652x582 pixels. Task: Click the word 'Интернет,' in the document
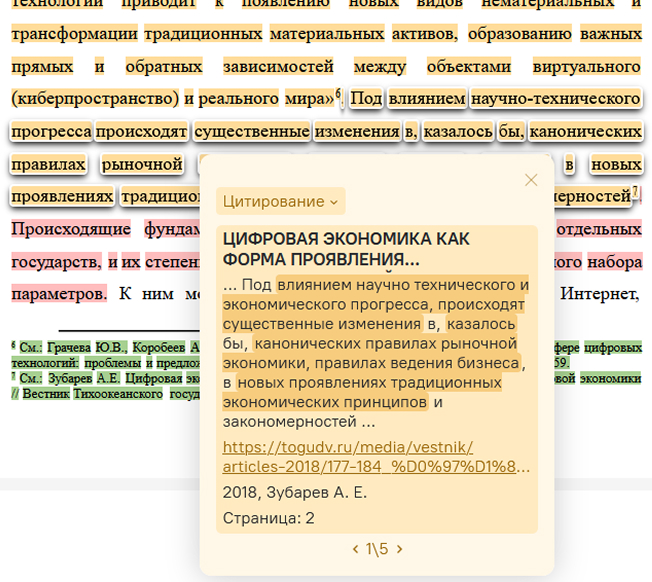click(599, 294)
